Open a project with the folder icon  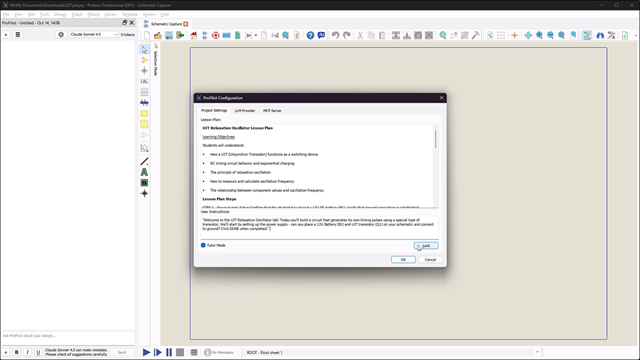(158, 36)
